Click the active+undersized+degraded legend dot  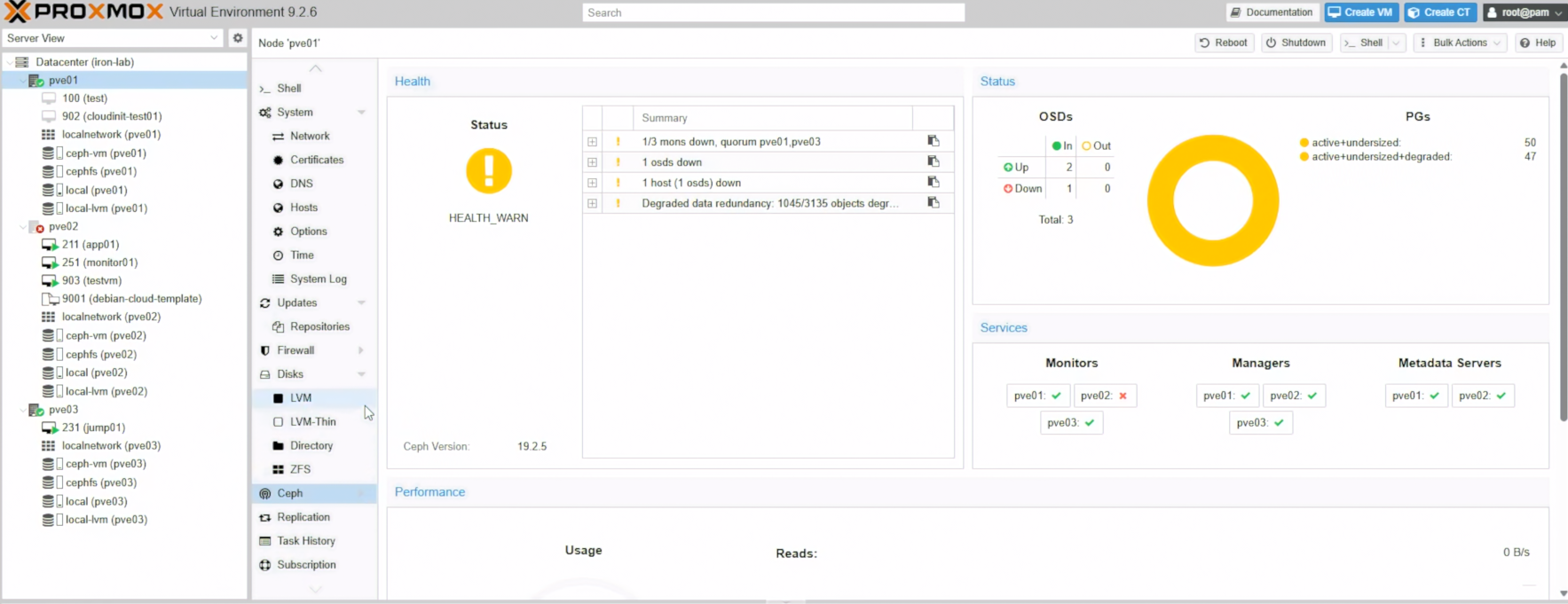[1304, 157]
